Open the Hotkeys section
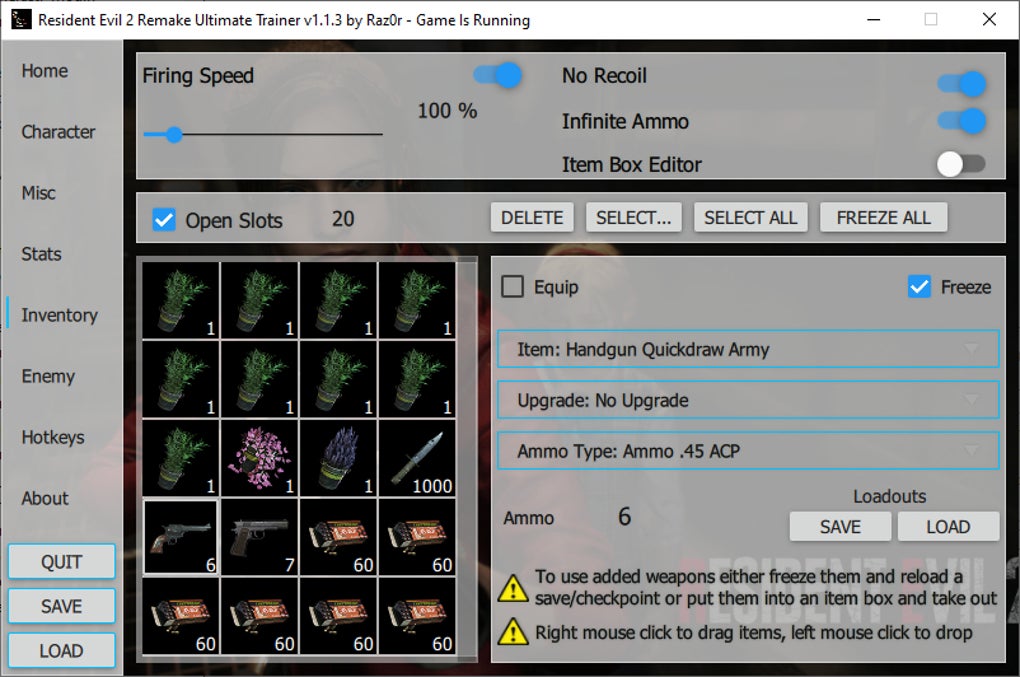Screen dimensions: 1020x677 53,438
